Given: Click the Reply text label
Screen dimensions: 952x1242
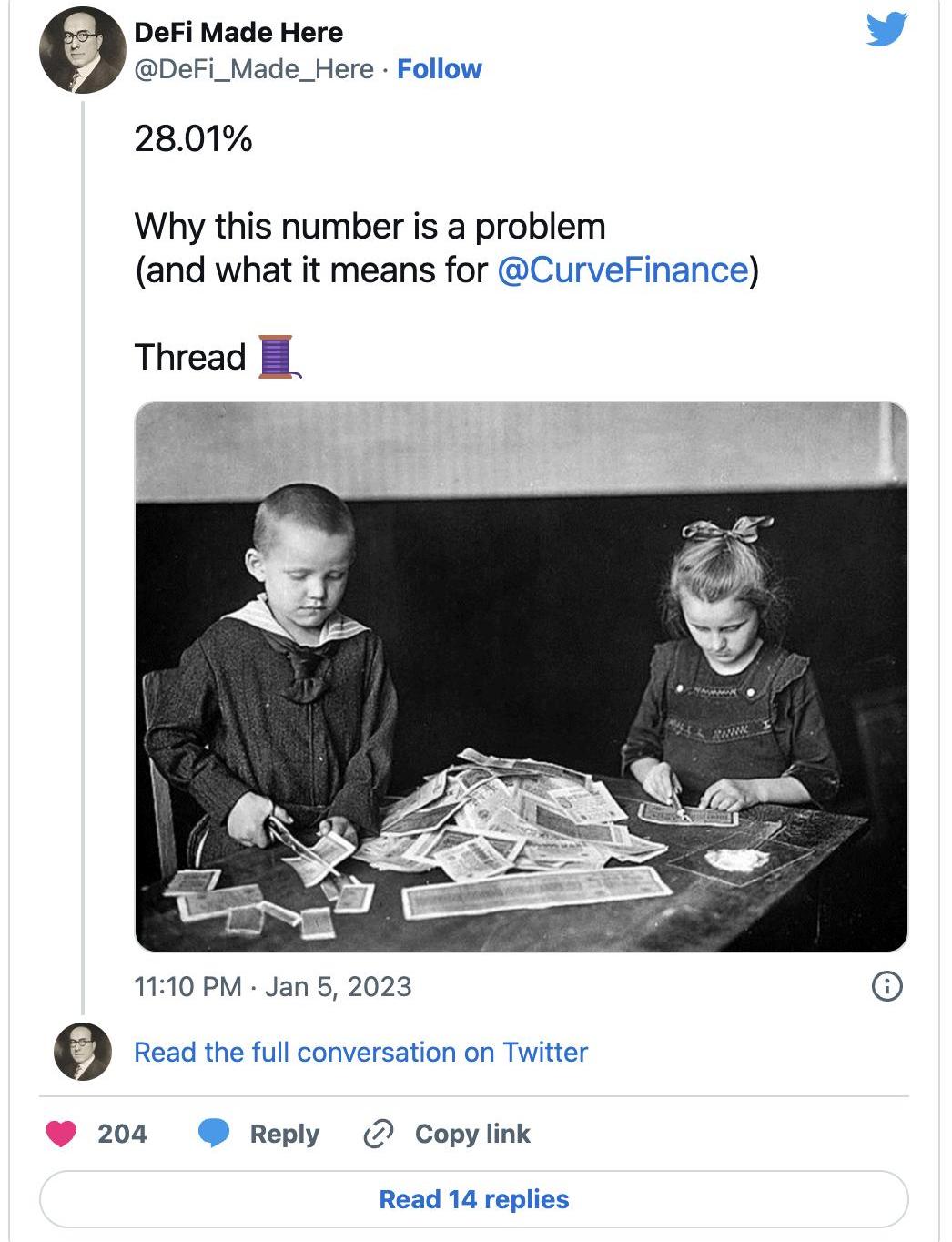Looking at the screenshot, I should [284, 1135].
